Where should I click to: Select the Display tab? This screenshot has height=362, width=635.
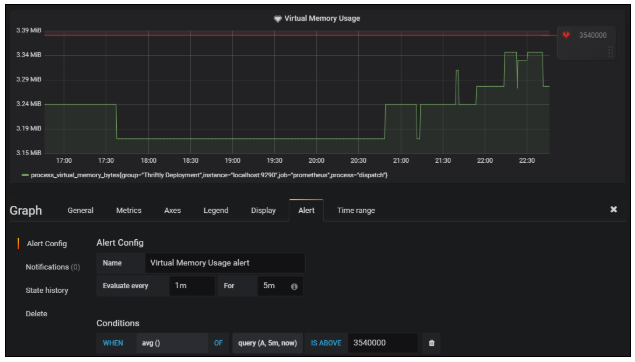click(263, 211)
